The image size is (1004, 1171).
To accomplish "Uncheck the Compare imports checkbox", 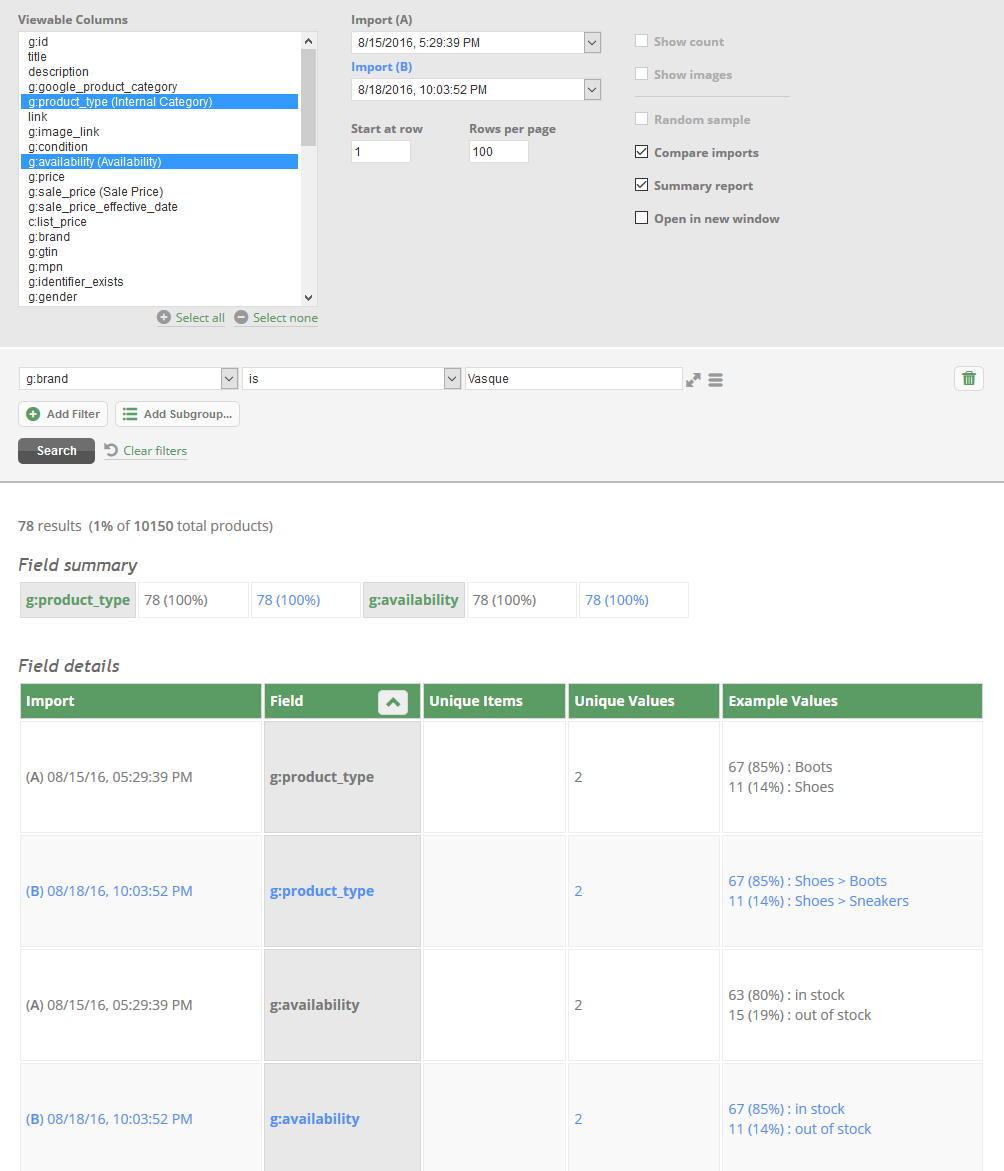I will pyautogui.click(x=641, y=153).
